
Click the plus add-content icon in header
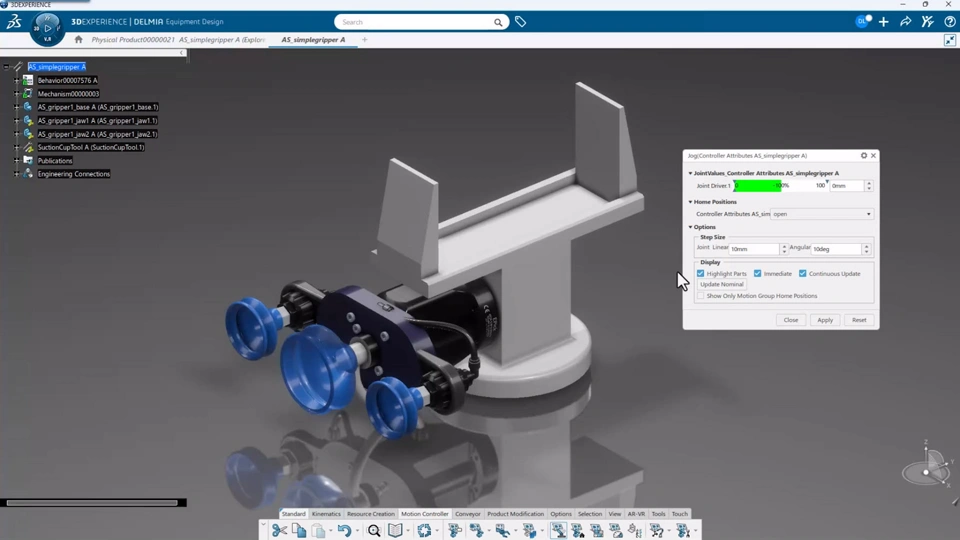pos(883,22)
